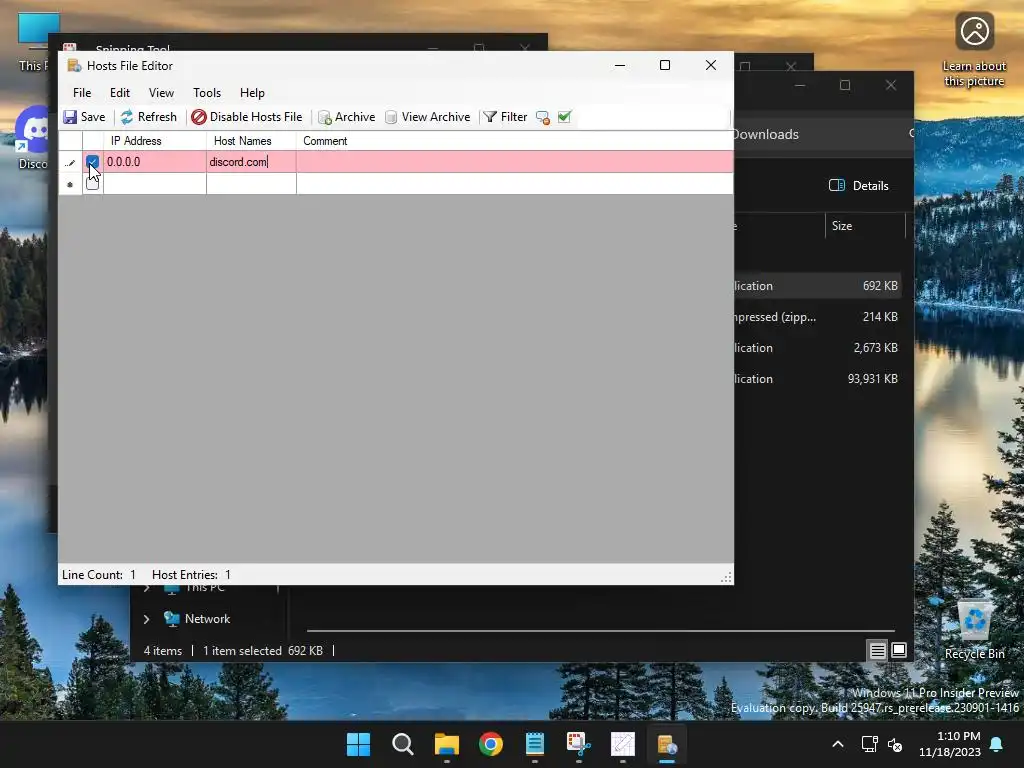Click the Save toolbar button
The height and width of the screenshot is (768, 1024).
84,117
